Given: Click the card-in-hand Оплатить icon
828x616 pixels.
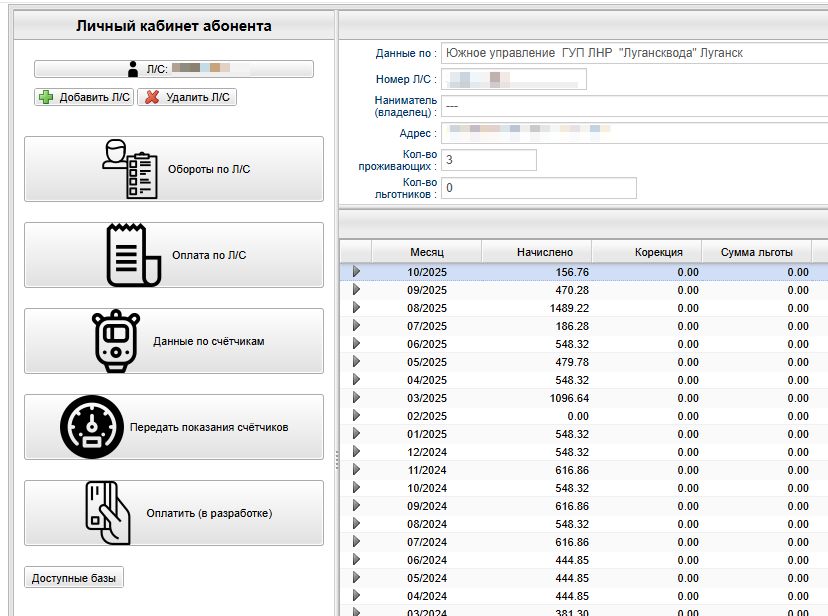Looking at the screenshot, I should tap(108, 513).
